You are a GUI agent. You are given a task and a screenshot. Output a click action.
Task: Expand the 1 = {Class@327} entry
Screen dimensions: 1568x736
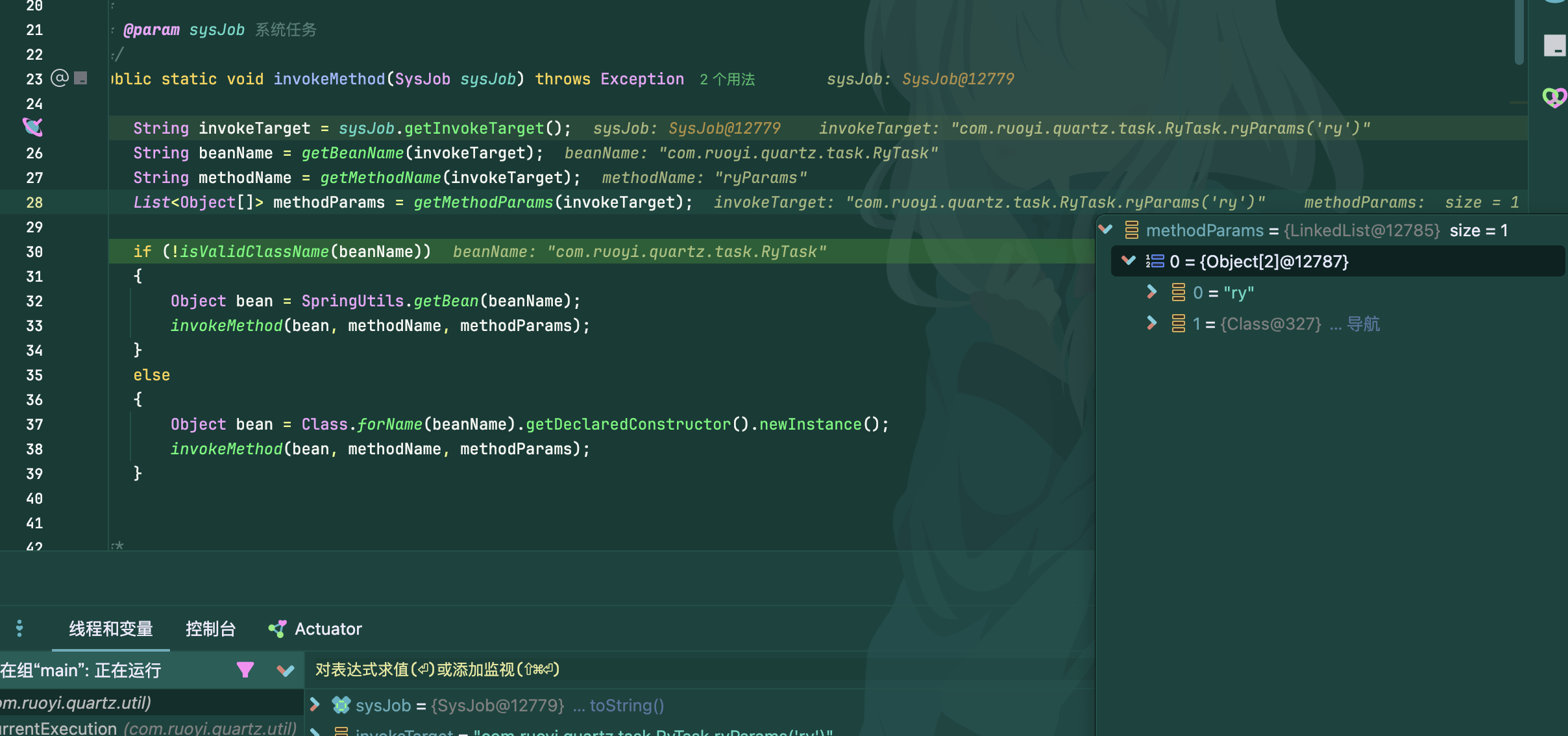[x=1152, y=323]
